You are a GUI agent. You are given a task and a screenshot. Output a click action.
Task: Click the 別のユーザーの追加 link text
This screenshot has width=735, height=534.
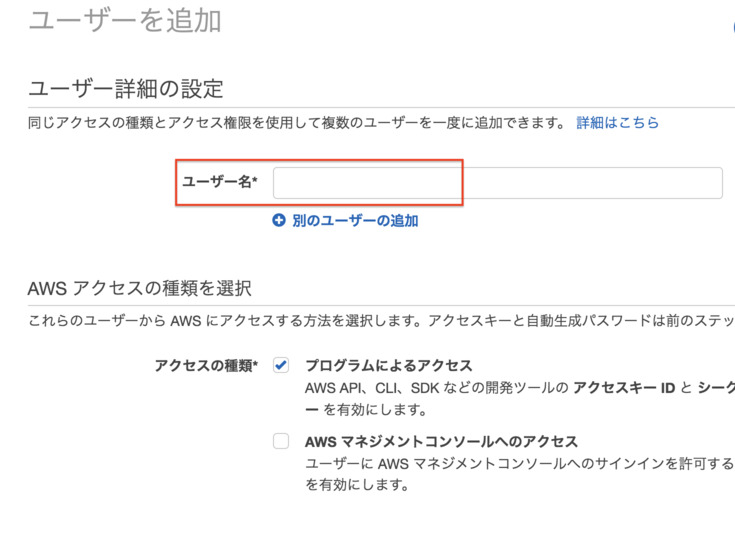tap(355, 221)
